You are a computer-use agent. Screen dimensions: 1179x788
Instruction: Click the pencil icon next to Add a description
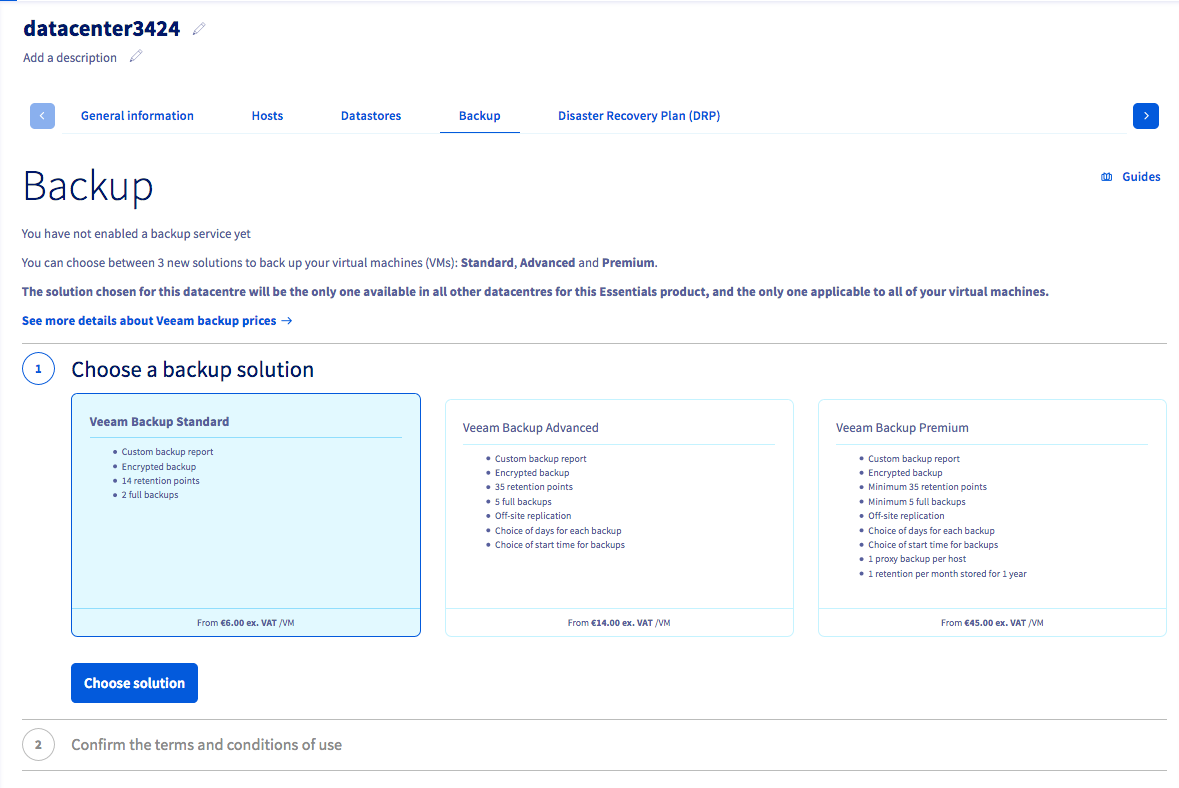click(x=135, y=57)
